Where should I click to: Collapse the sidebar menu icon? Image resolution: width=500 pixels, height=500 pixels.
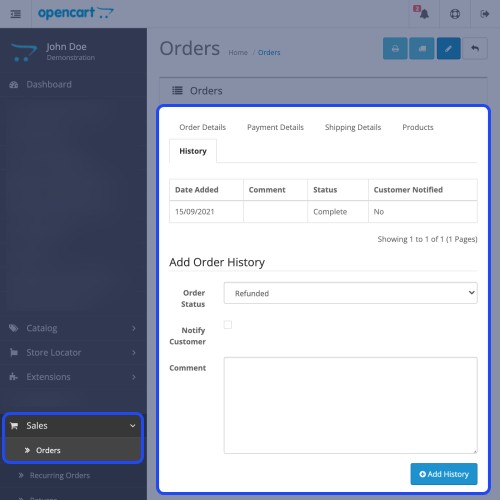click(15, 14)
